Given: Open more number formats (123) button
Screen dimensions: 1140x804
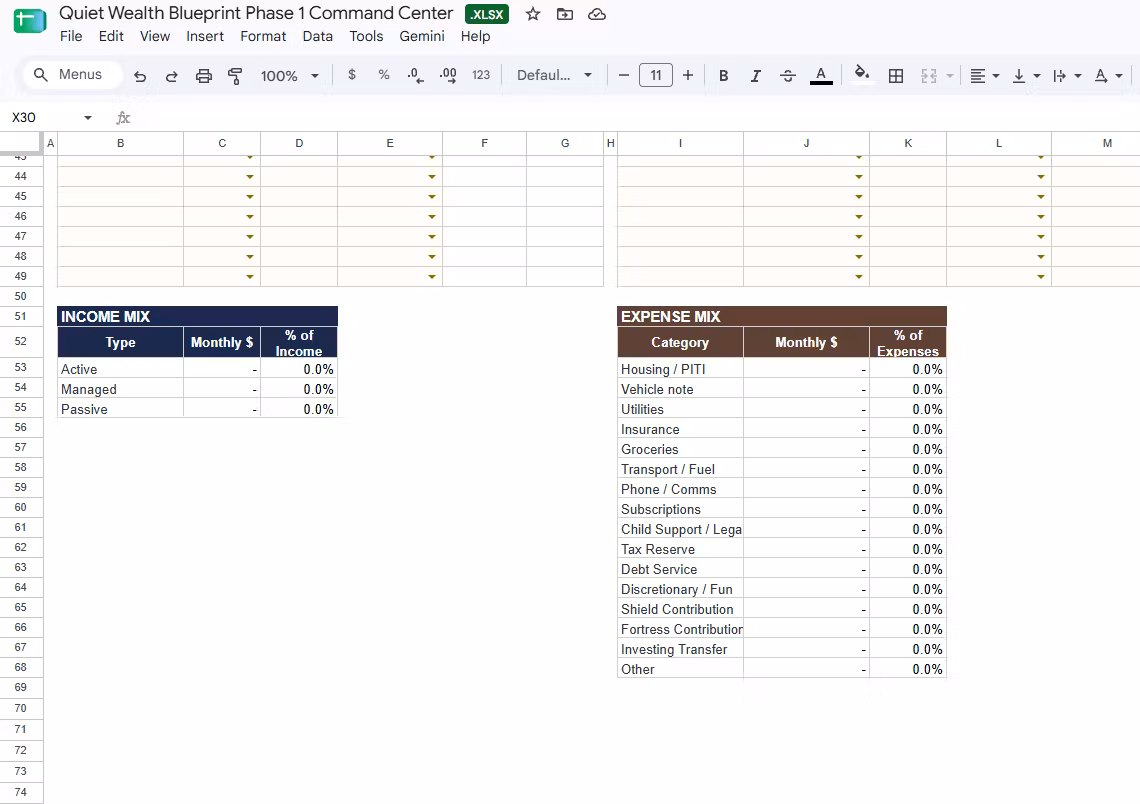Looking at the screenshot, I should pos(481,75).
